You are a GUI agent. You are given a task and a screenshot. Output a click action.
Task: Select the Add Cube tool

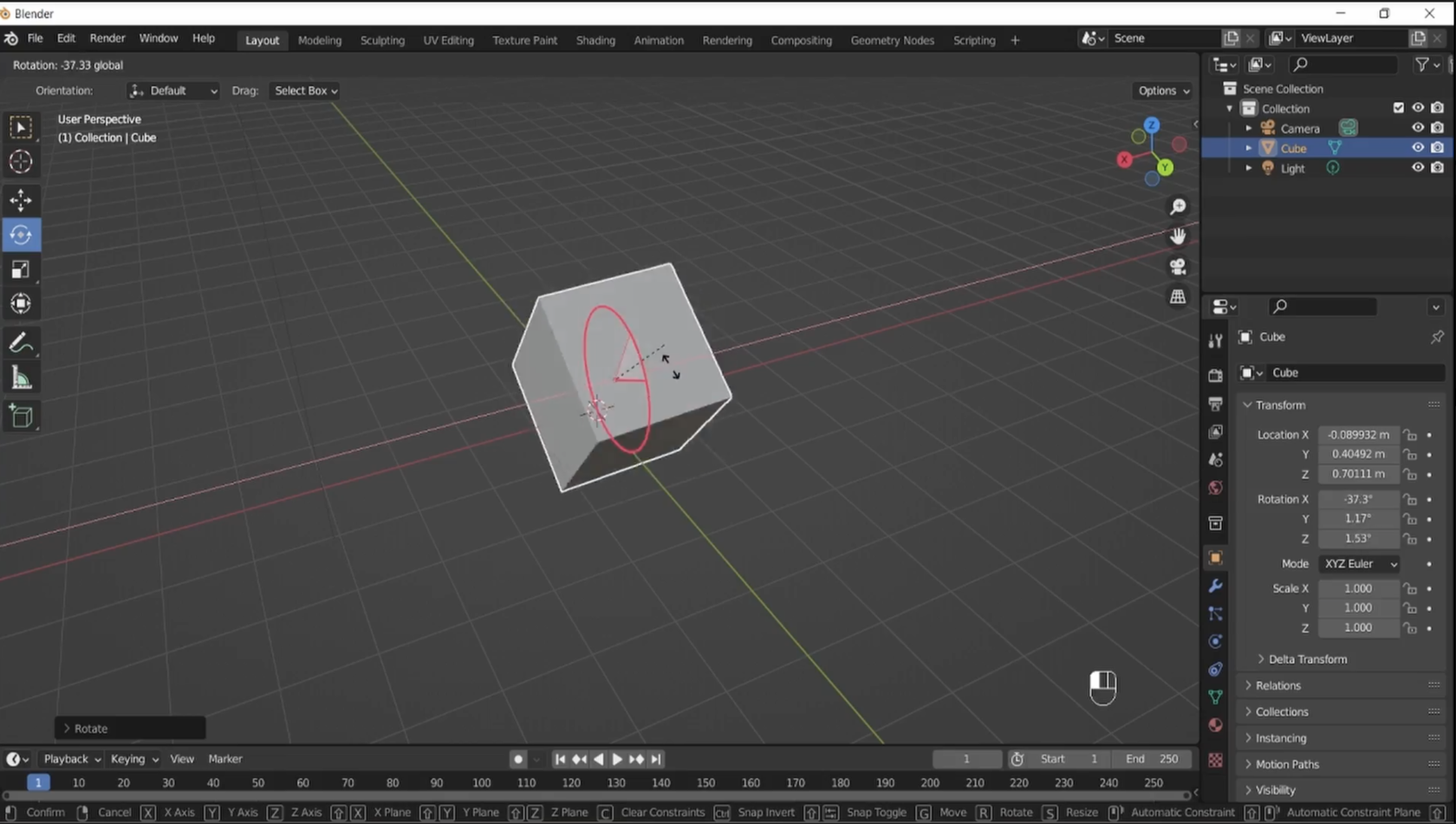tap(21, 417)
